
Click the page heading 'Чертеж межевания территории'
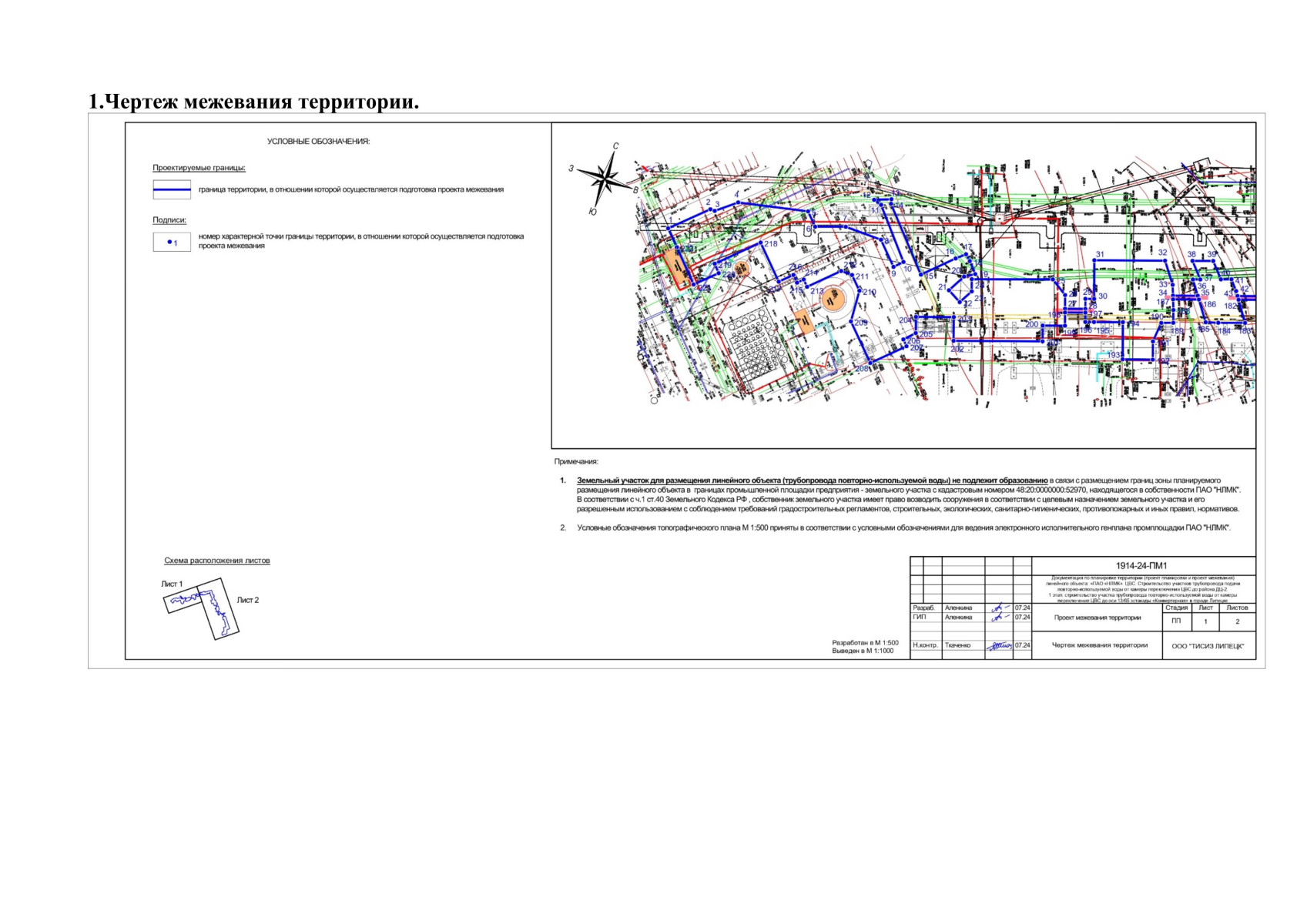pyautogui.click(x=253, y=102)
